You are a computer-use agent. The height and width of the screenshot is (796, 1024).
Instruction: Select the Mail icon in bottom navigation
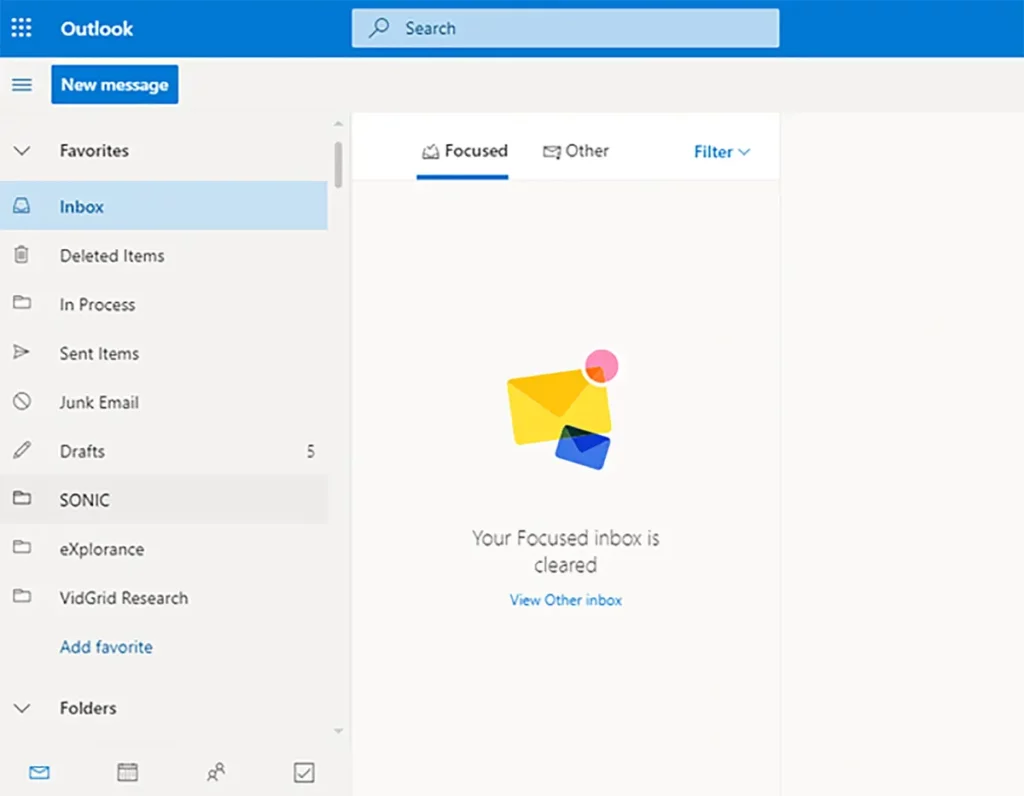[x=38, y=771]
